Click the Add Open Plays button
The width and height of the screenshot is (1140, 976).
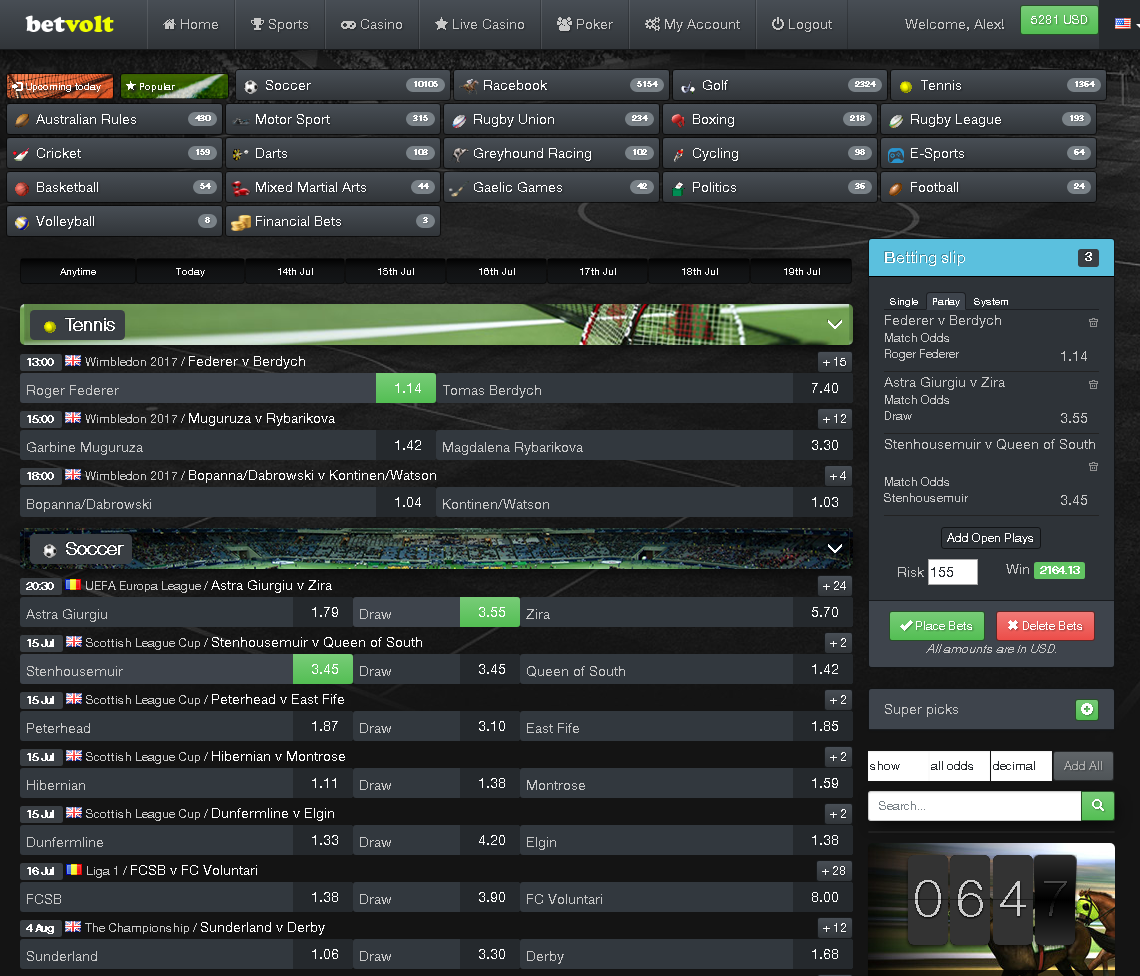990,538
